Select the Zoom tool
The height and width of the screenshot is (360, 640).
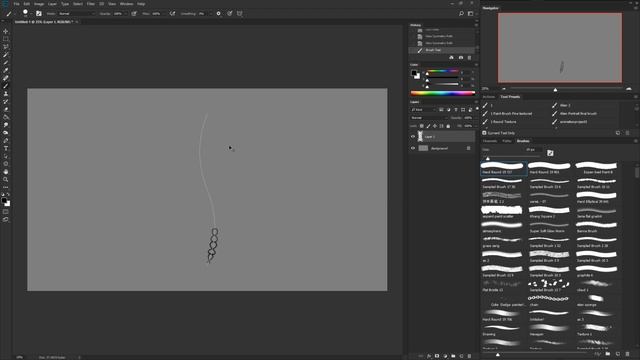pyautogui.click(x=6, y=180)
